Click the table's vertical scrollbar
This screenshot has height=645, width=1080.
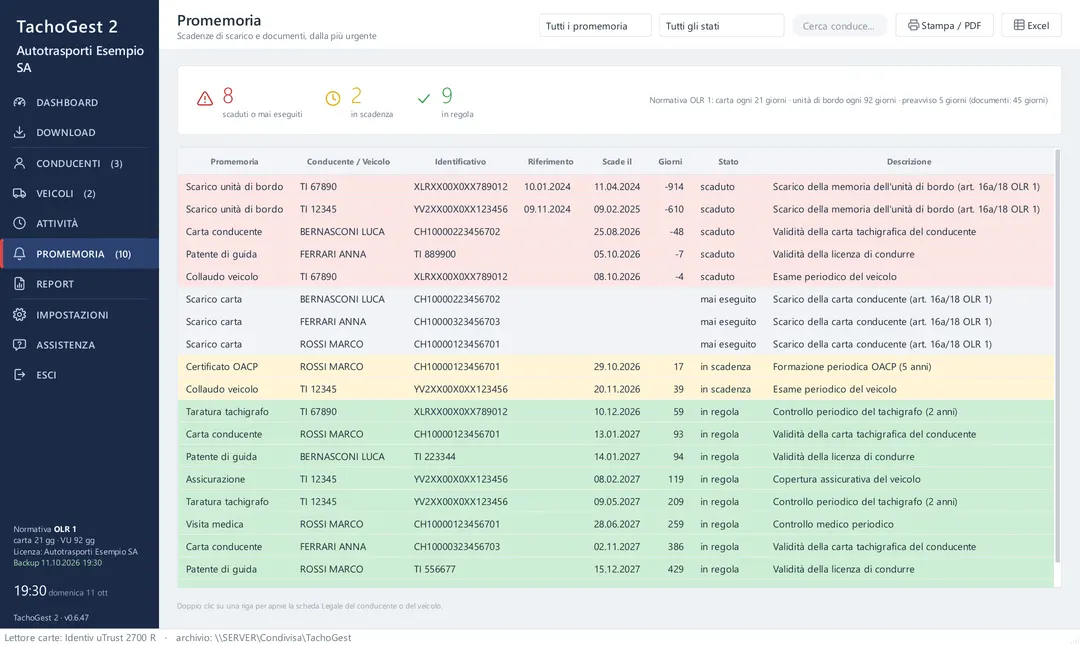coord(1058,355)
